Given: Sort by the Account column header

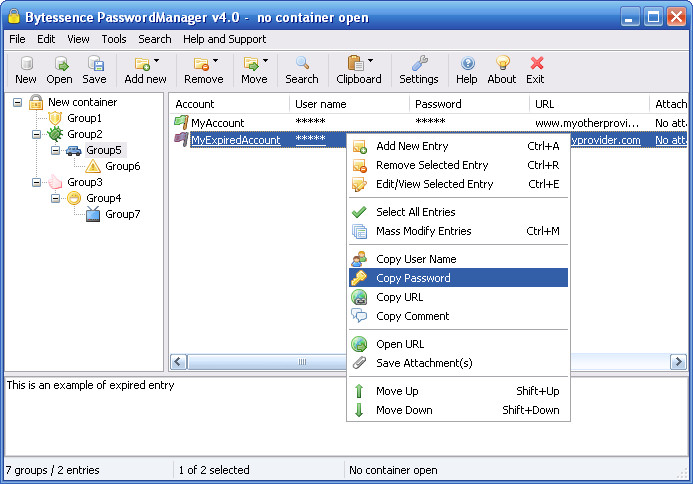Looking at the screenshot, I should (229, 104).
